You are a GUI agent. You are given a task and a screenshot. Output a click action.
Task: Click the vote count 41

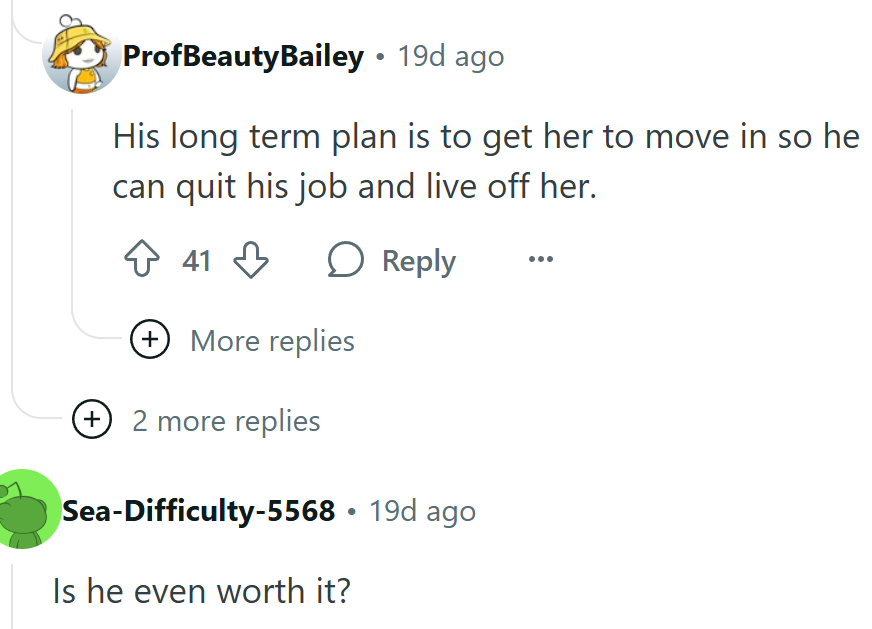[x=197, y=261]
